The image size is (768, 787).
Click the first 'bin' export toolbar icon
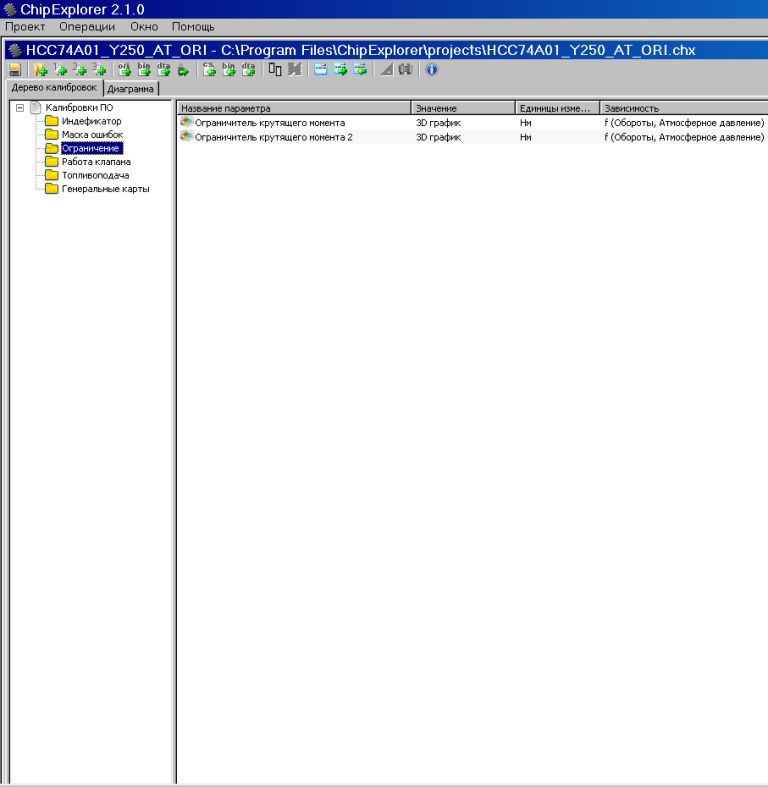144,70
